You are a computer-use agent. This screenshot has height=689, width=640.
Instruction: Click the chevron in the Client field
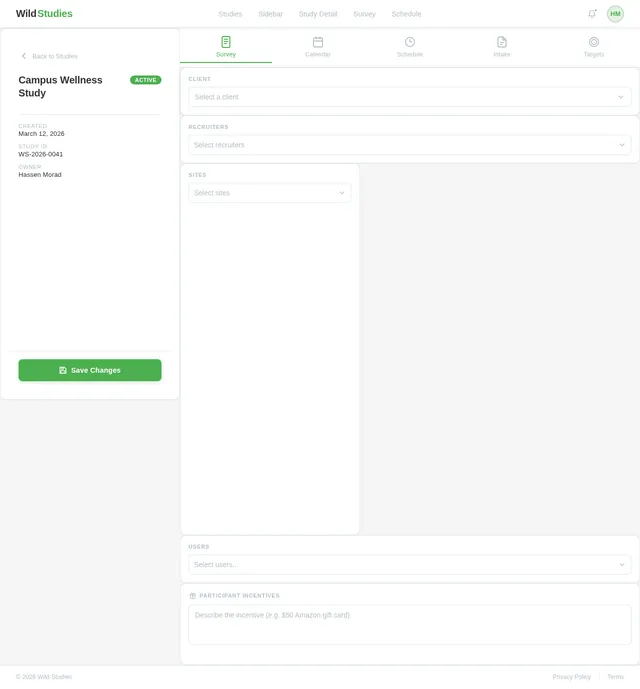click(621, 97)
